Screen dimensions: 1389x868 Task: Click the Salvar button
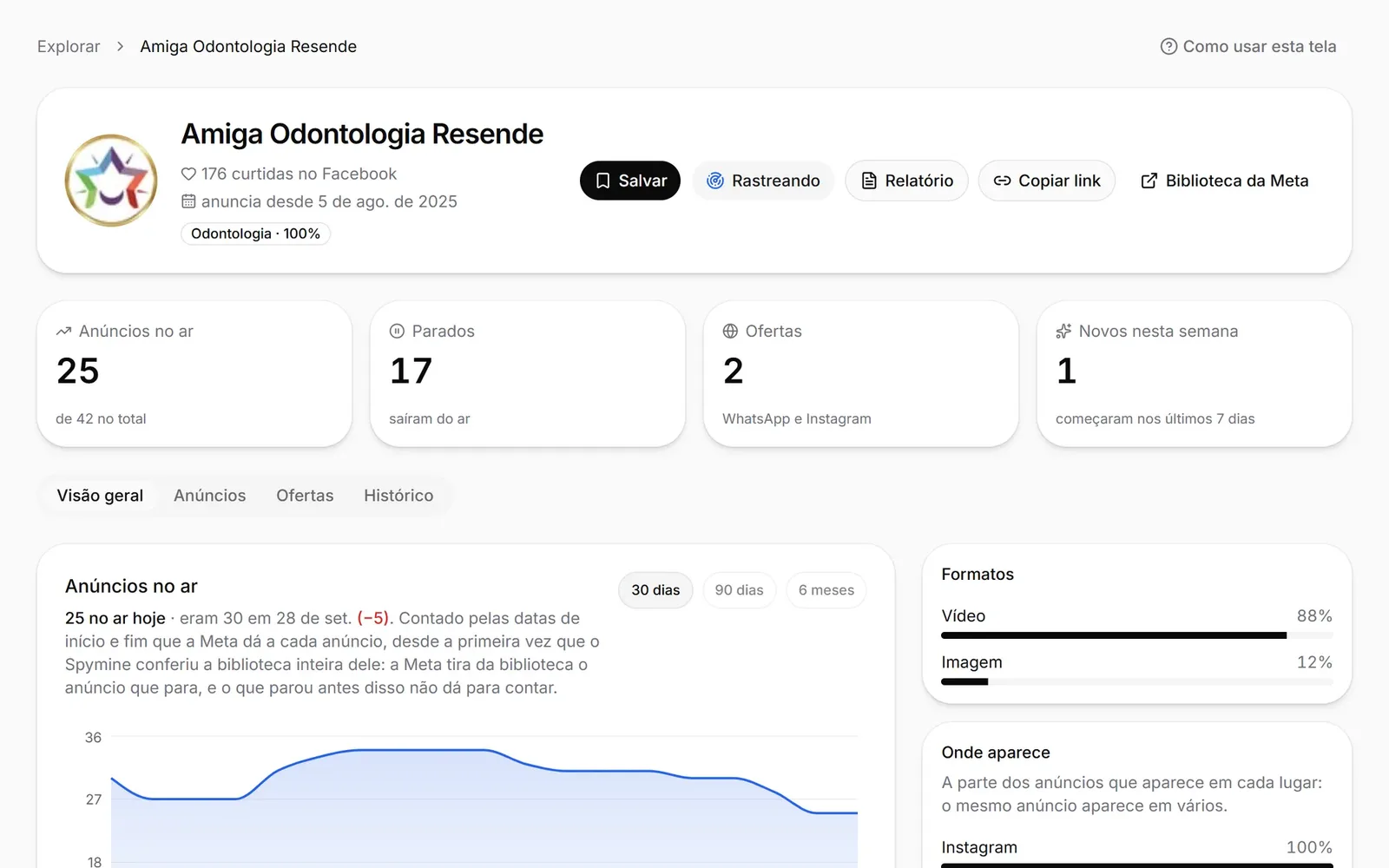pos(630,181)
